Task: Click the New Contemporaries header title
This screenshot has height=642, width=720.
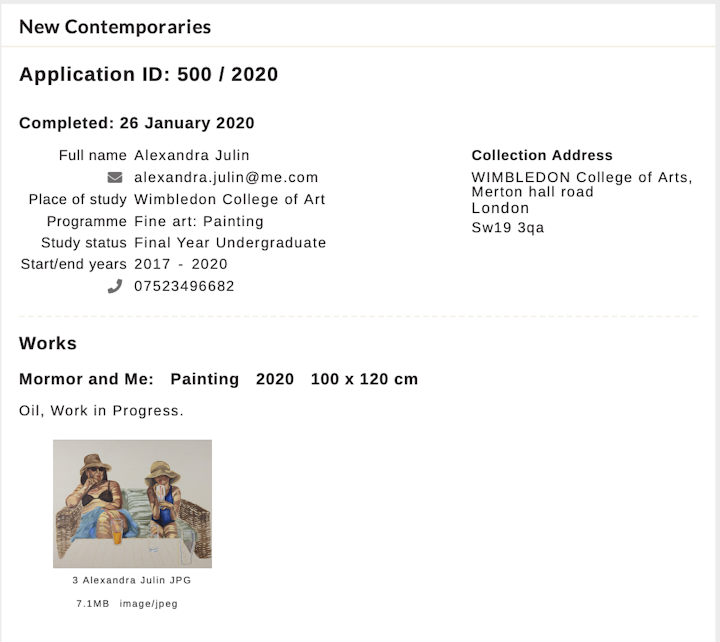Action: tap(115, 27)
